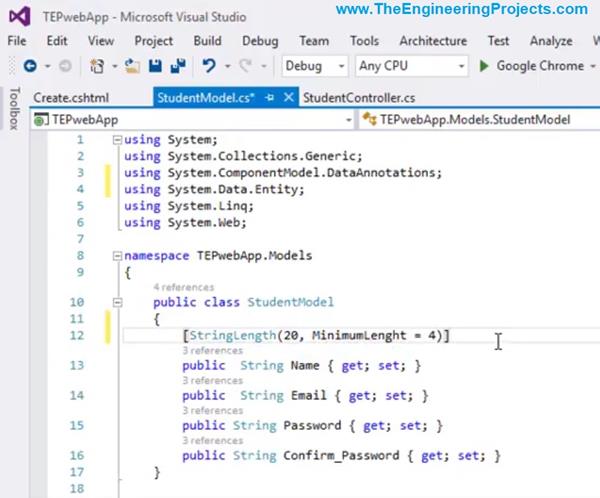Open the Debug menu

[x=260, y=41]
